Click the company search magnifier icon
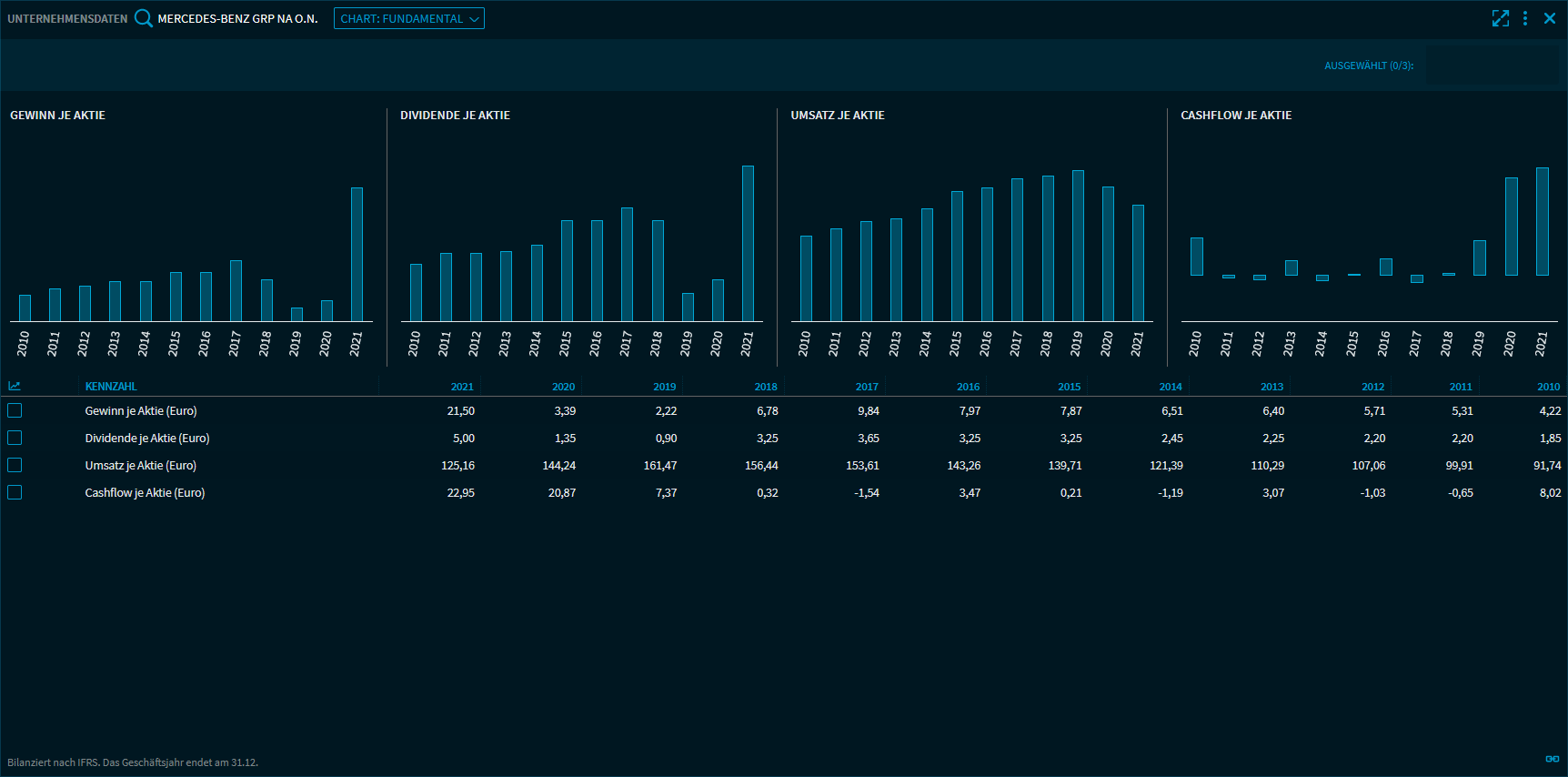This screenshot has width=1568, height=777. (144, 18)
